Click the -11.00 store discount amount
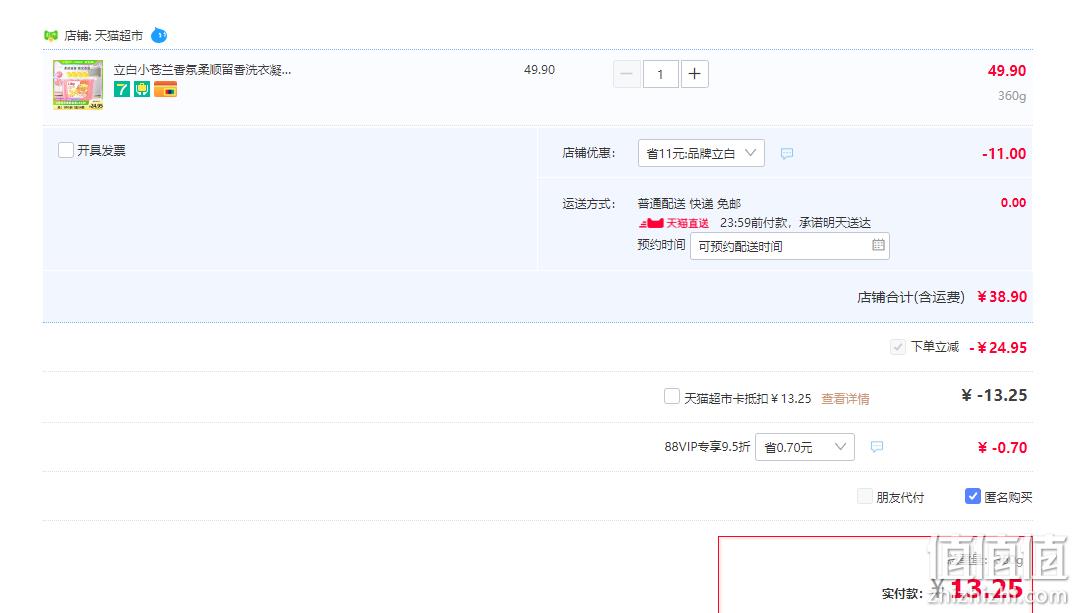Image resolution: width=1077 pixels, height=613 pixels. [x=1004, y=153]
